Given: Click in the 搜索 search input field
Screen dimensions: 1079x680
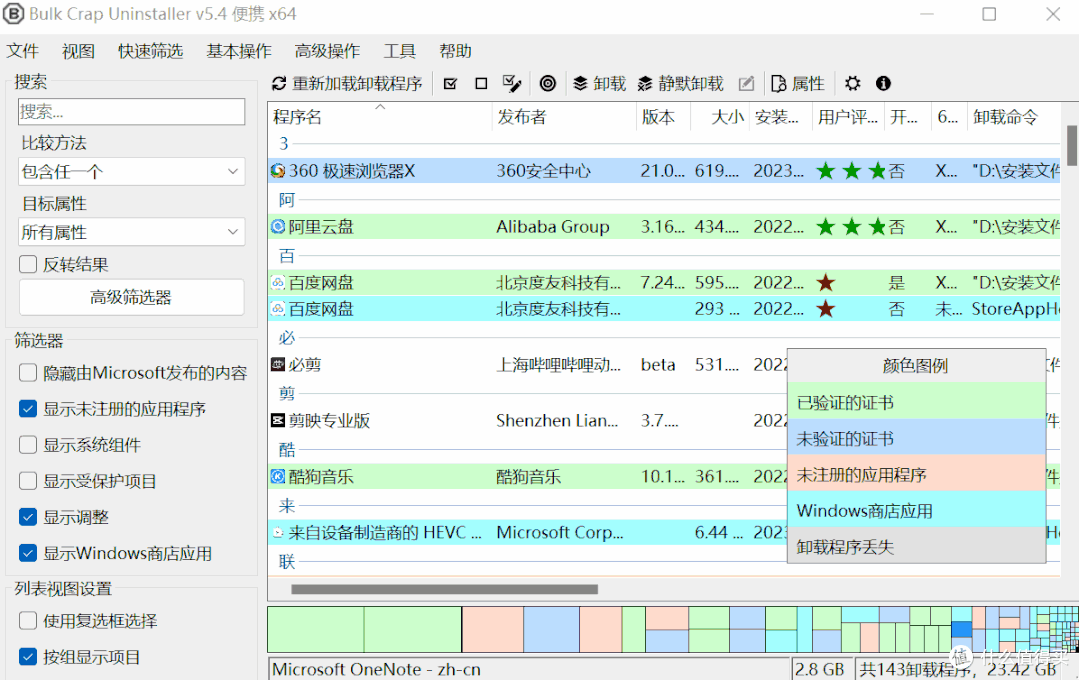Looking at the screenshot, I should (x=131, y=111).
